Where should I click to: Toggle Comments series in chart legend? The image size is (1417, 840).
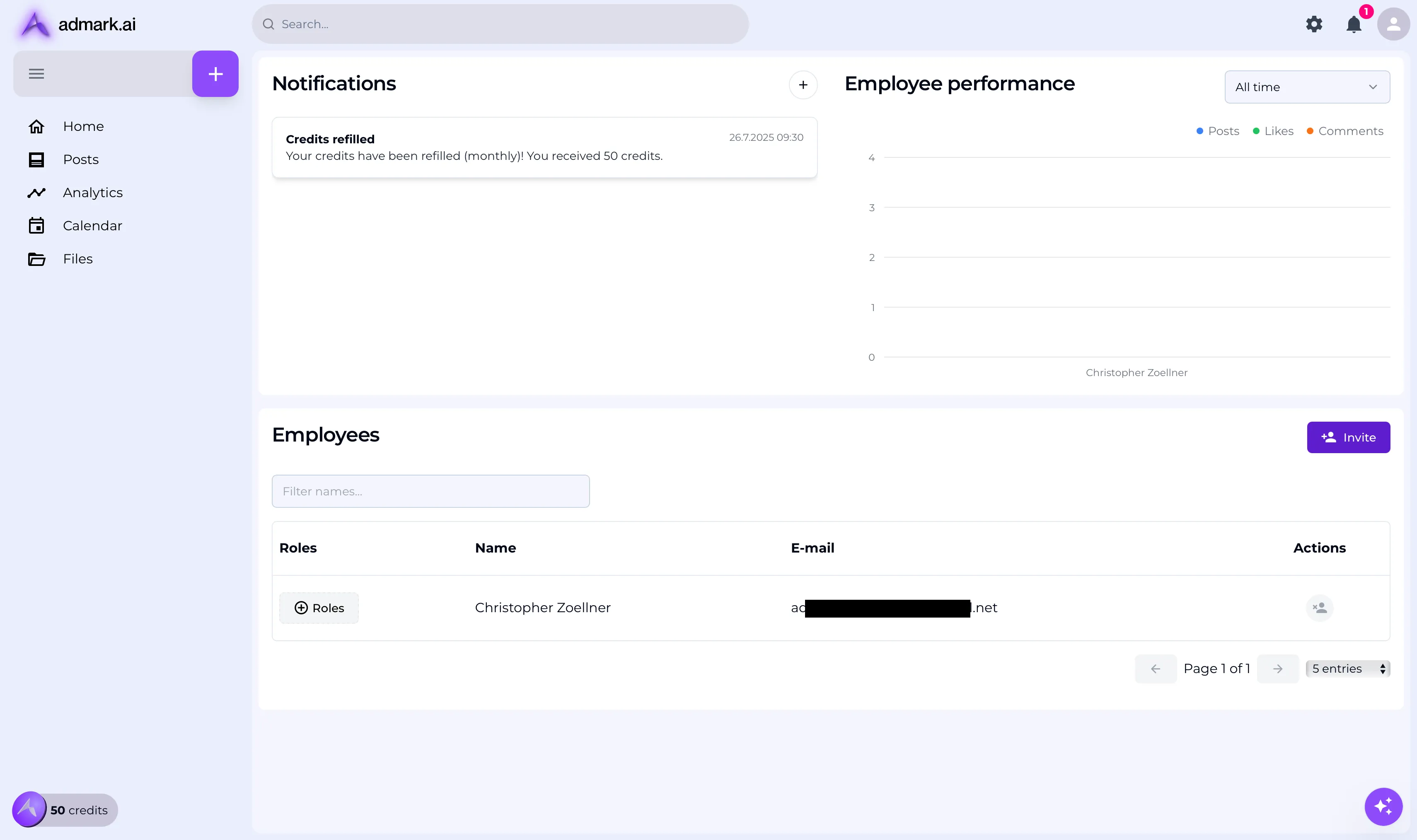point(1345,131)
